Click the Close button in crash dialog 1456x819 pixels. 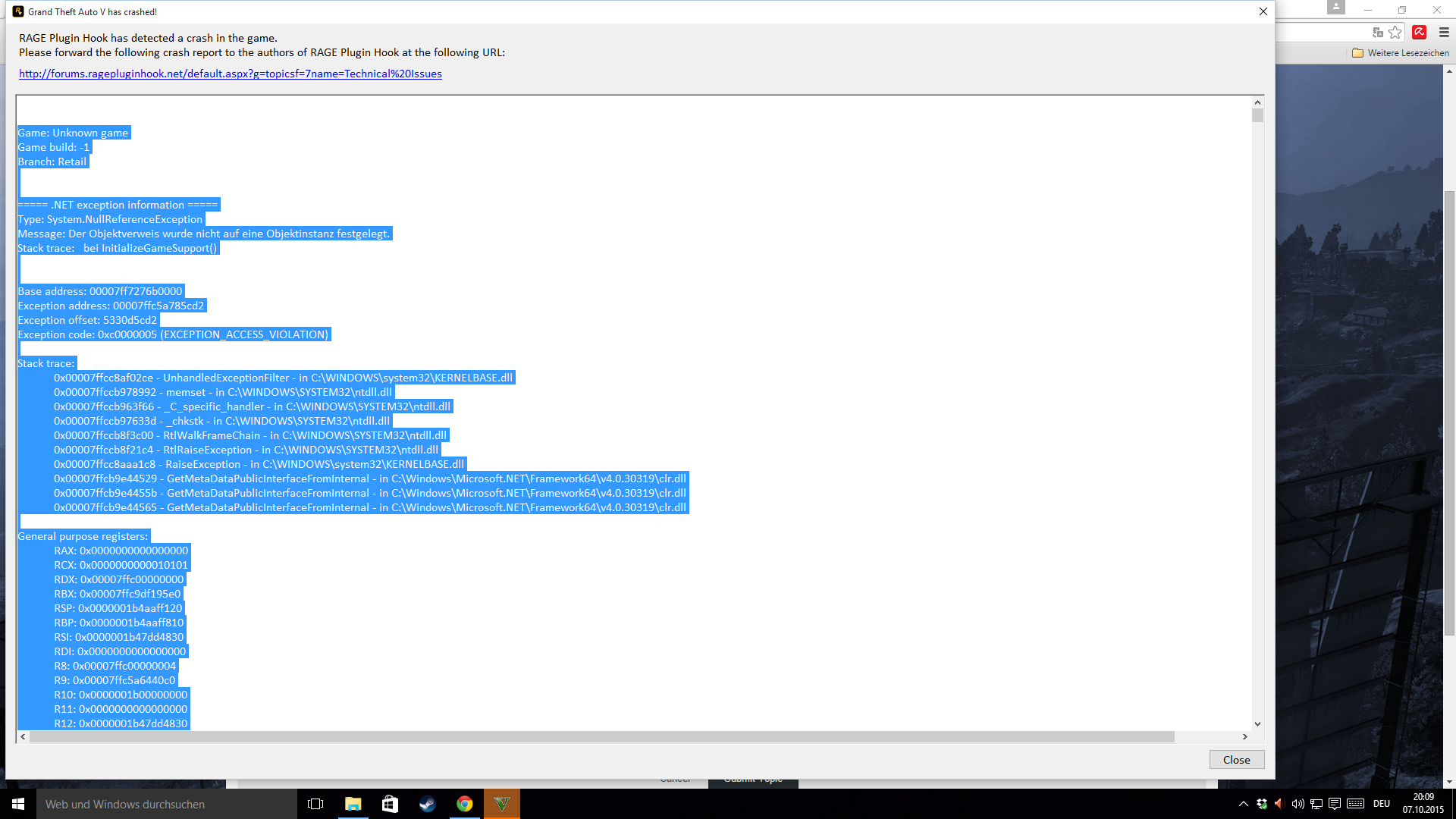pyautogui.click(x=1236, y=760)
